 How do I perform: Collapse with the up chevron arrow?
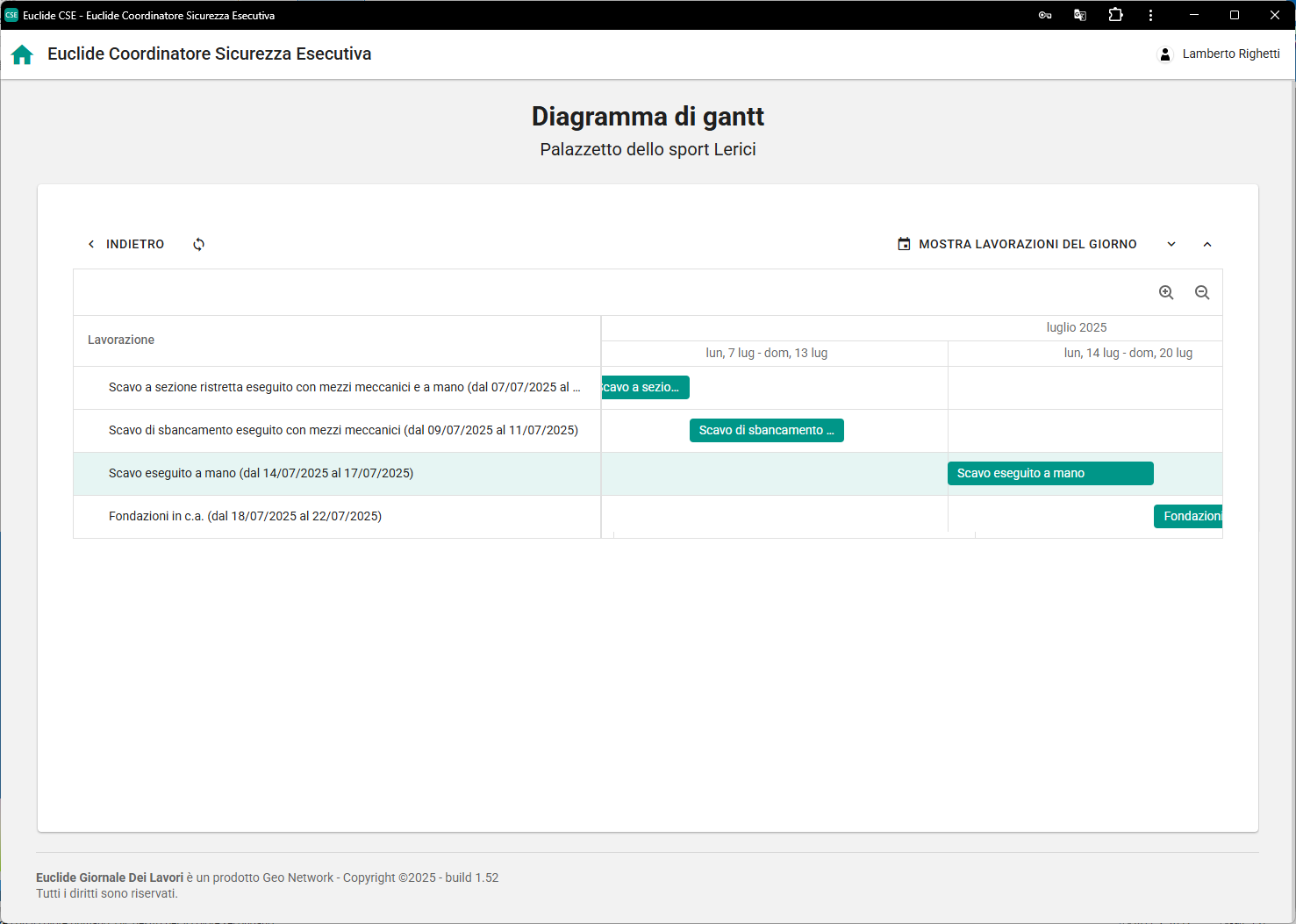point(1207,245)
